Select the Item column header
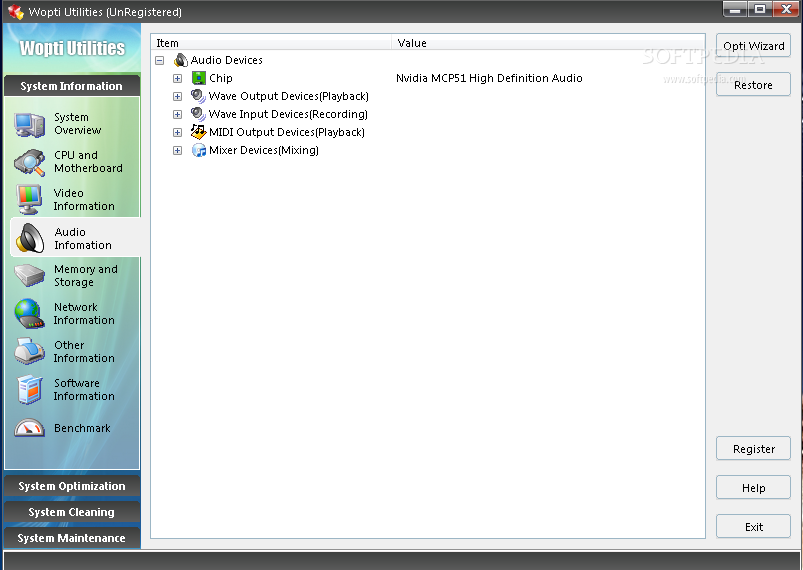Image resolution: width=803 pixels, height=570 pixels. (x=271, y=43)
